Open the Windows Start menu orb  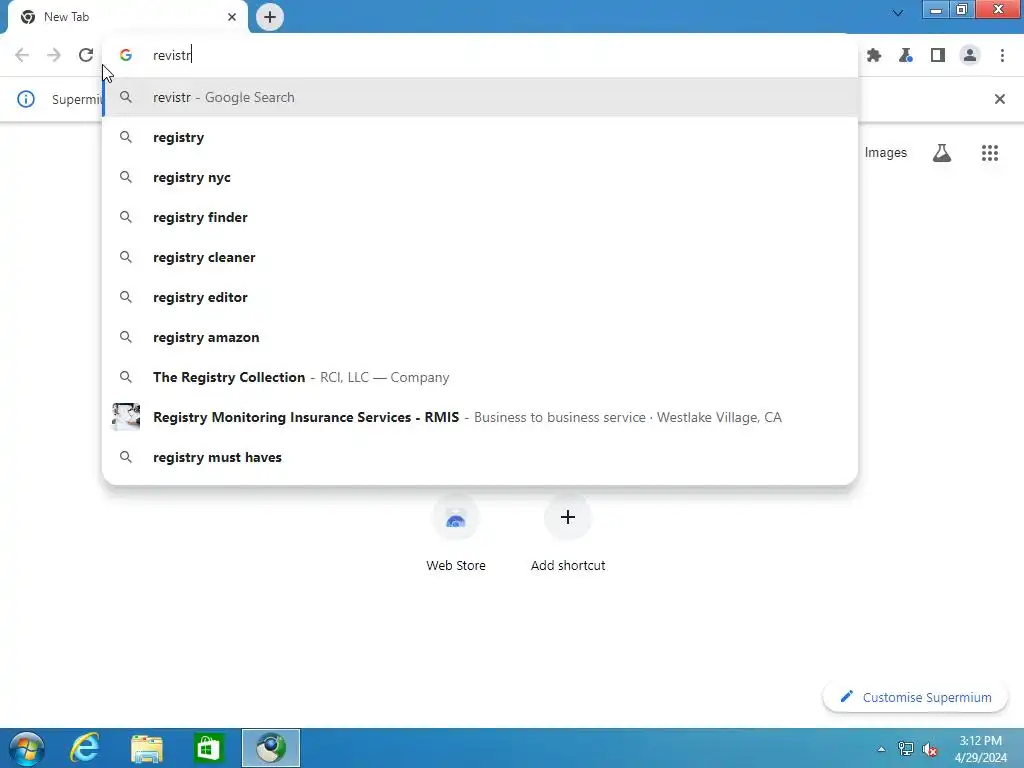(27, 748)
